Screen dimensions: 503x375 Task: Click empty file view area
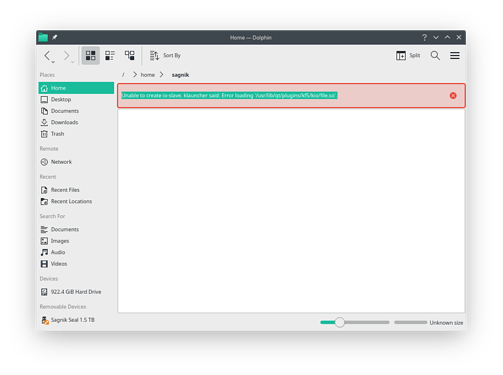coord(291,211)
